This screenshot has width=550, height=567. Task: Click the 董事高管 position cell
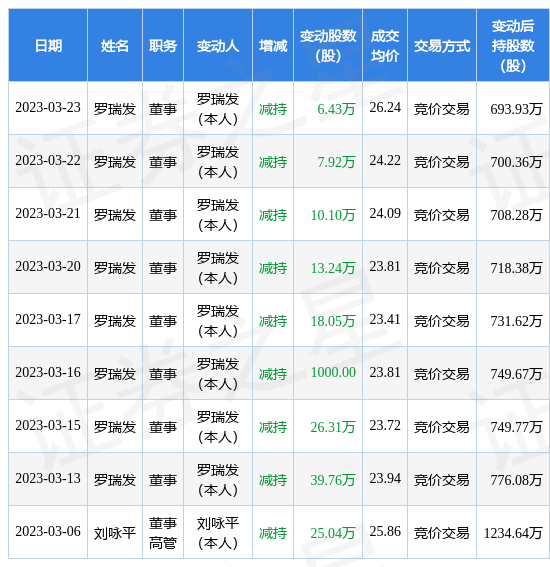163,532
